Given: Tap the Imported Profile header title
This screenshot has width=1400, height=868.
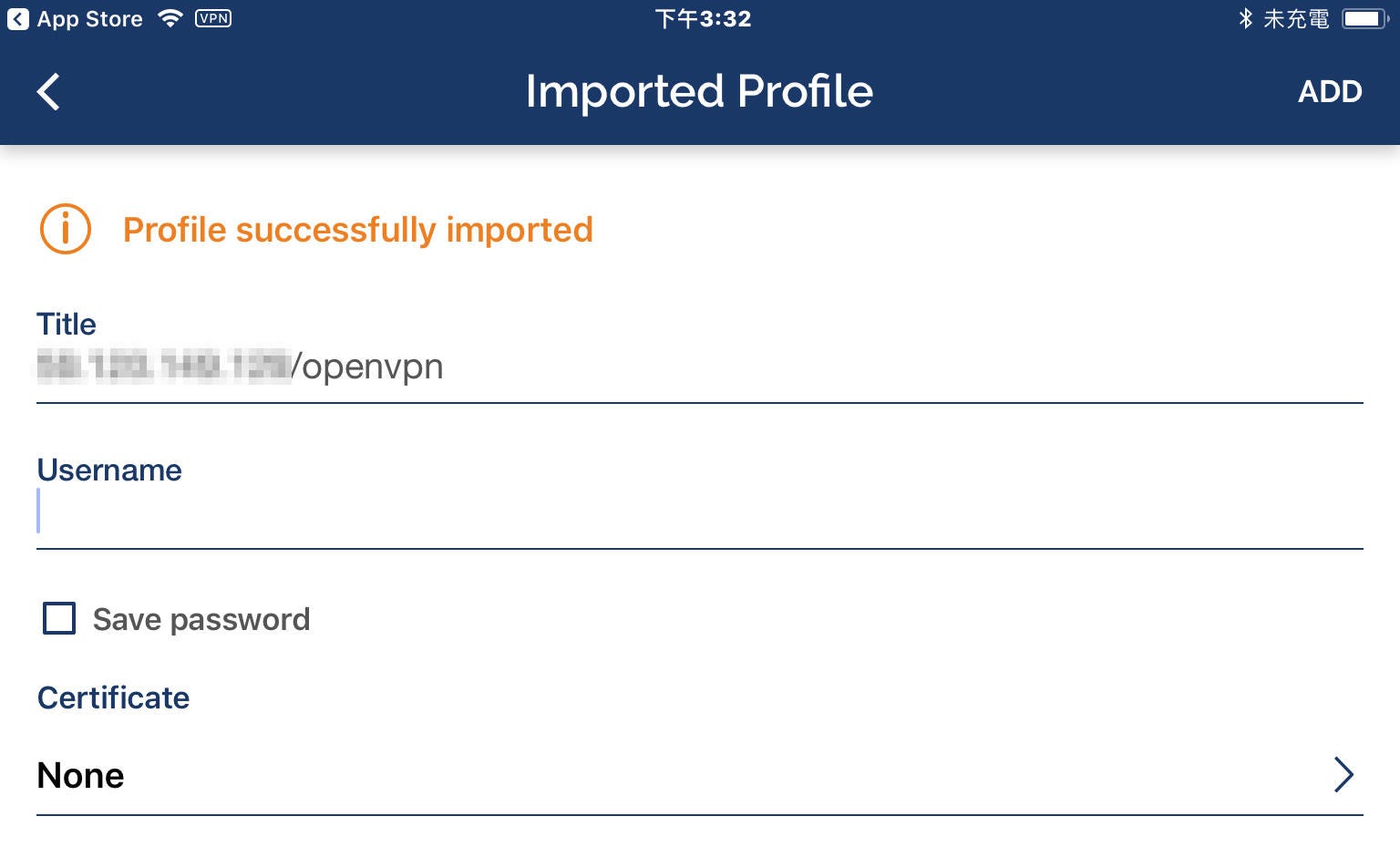Looking at the screenshot, I should pos(699,91).
